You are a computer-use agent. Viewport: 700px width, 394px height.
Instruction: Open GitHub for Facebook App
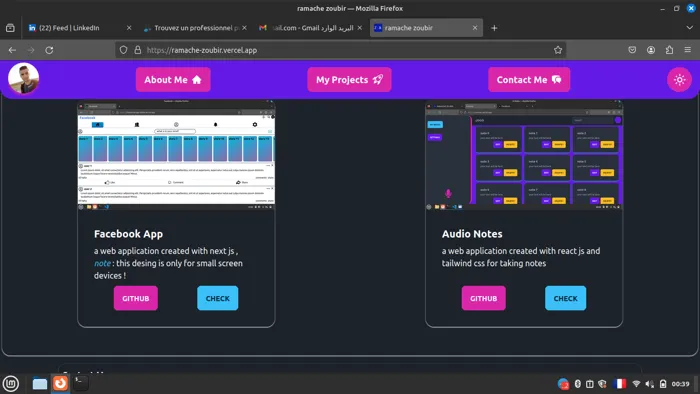click(136, 299)
